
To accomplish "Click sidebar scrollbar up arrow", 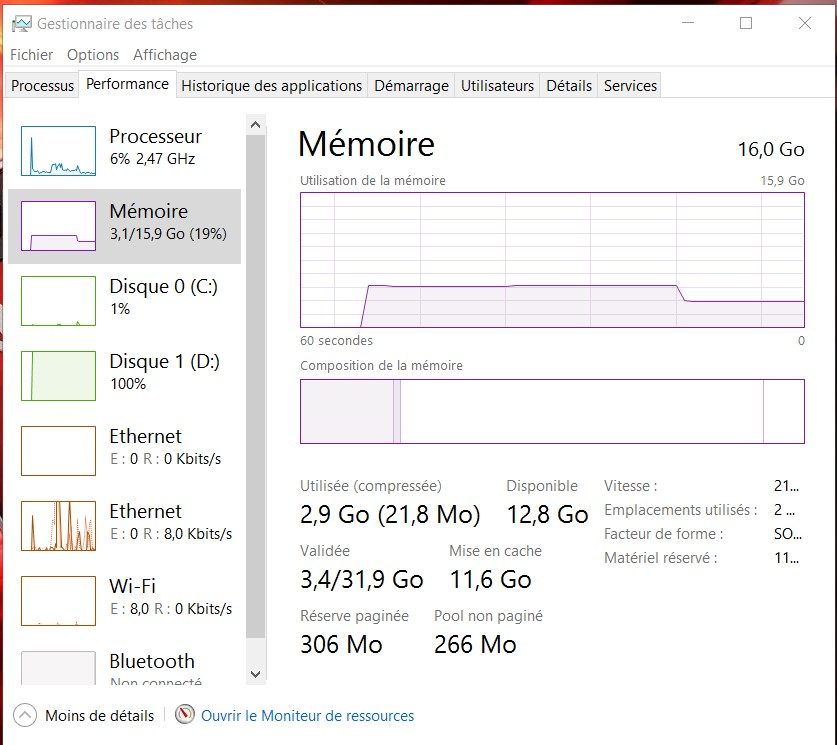I will pos(256,125).
